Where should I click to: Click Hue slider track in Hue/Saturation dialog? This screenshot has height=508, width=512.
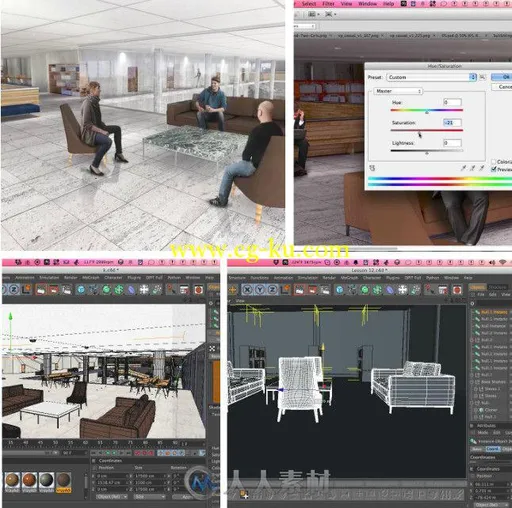coord(427,110)
